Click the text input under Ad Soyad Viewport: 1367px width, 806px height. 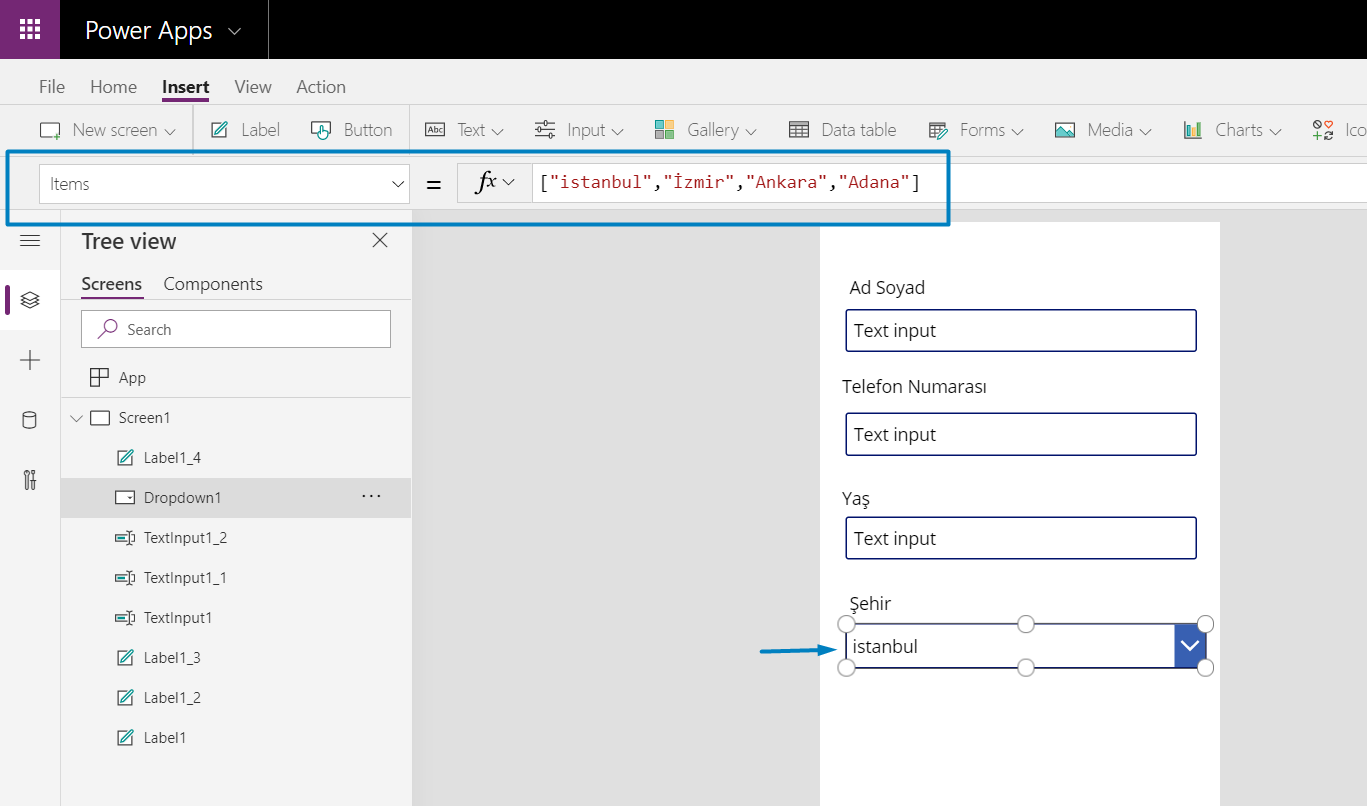coord(1021,330)
